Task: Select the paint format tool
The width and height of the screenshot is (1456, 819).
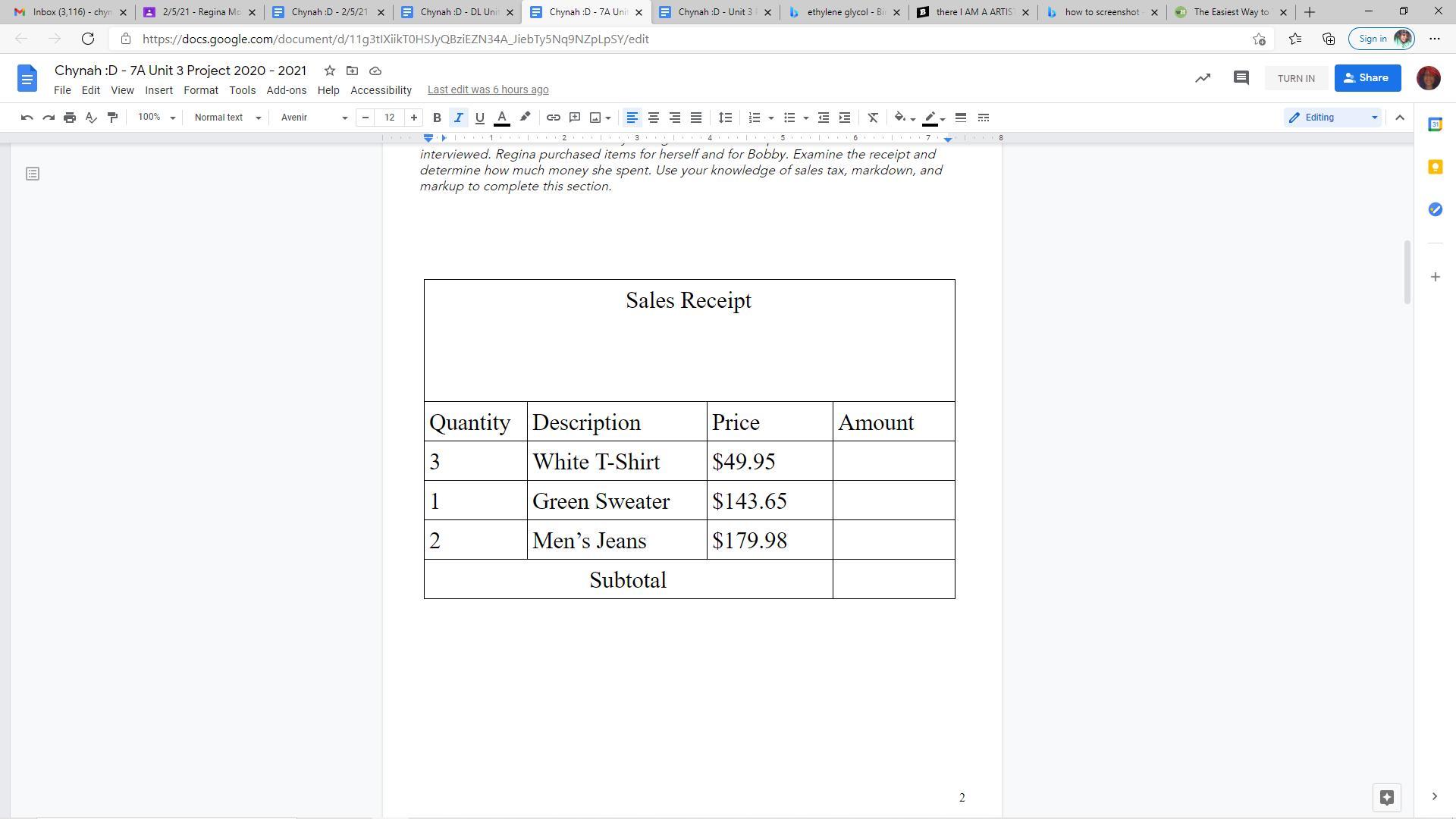Action: [112, 118]
